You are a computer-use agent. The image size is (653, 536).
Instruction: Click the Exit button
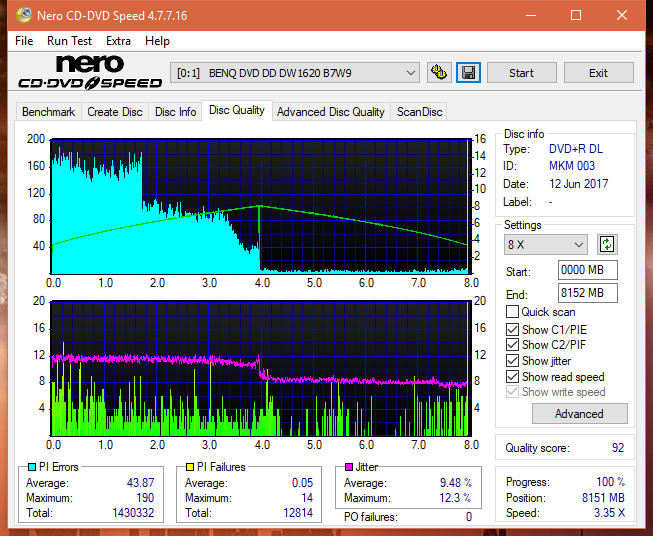tap(598, 73)
